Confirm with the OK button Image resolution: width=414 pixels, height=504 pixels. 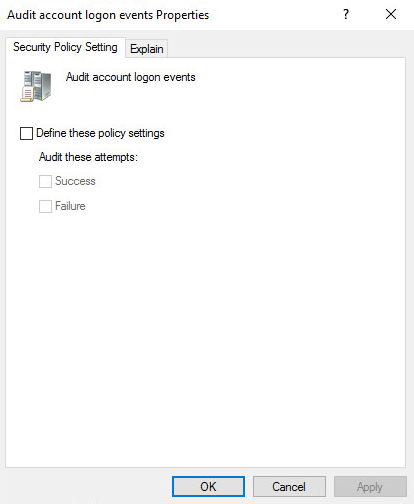pyautogui.click(x=208, y=487)
